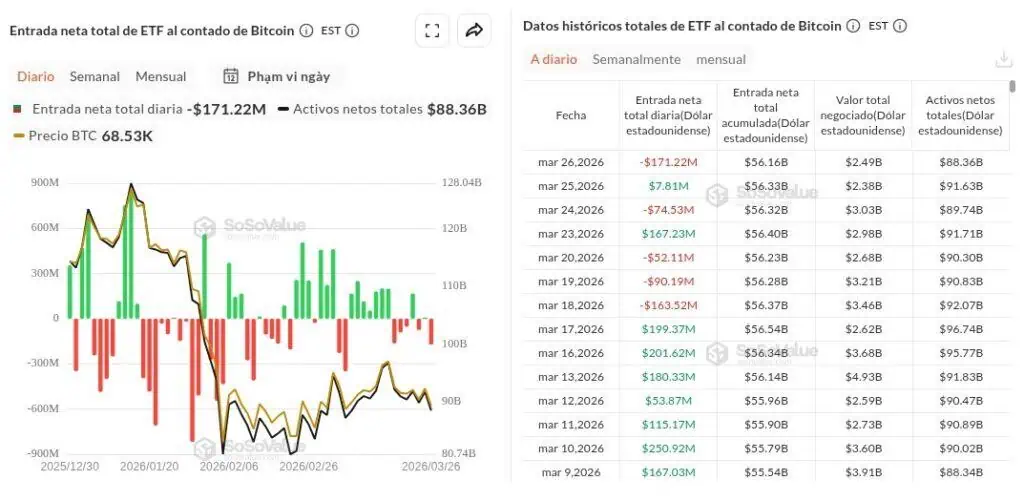The width and height of the screenshot is (1024, 501).
Task: Expand the chart to fullscreen
Action: [x=432, y=31]
